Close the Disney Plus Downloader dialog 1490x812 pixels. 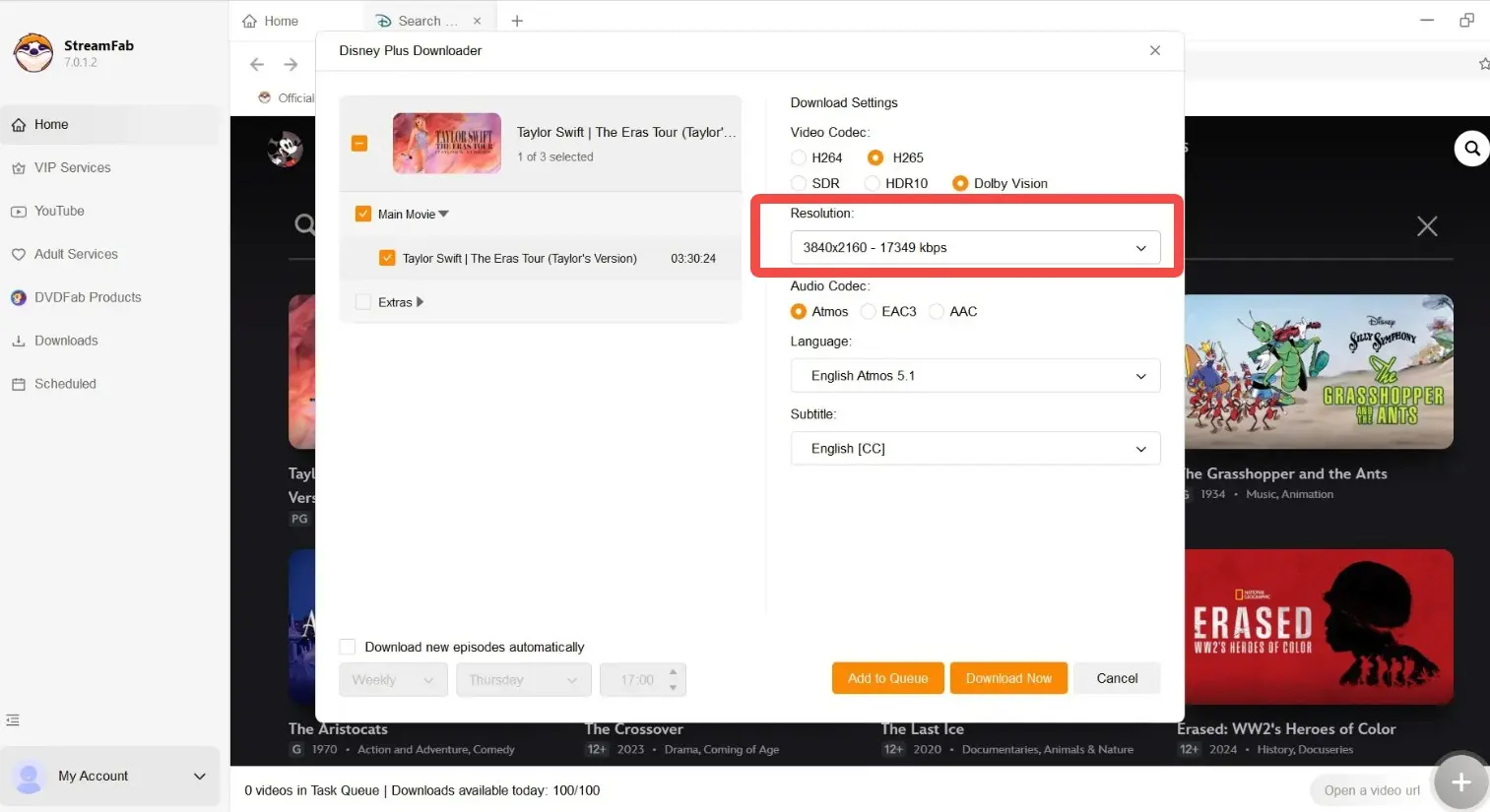pyautogui.click(x=1155, y=50)
